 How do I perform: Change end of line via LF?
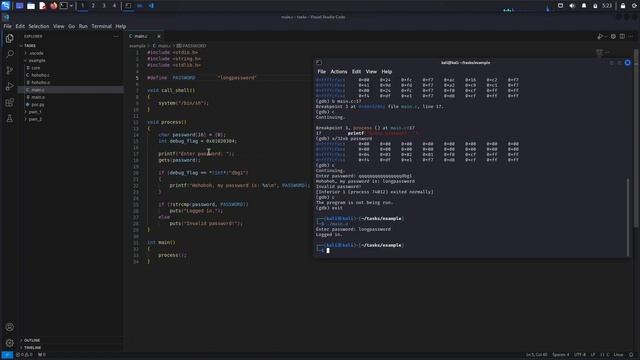(x=593, y=355)
